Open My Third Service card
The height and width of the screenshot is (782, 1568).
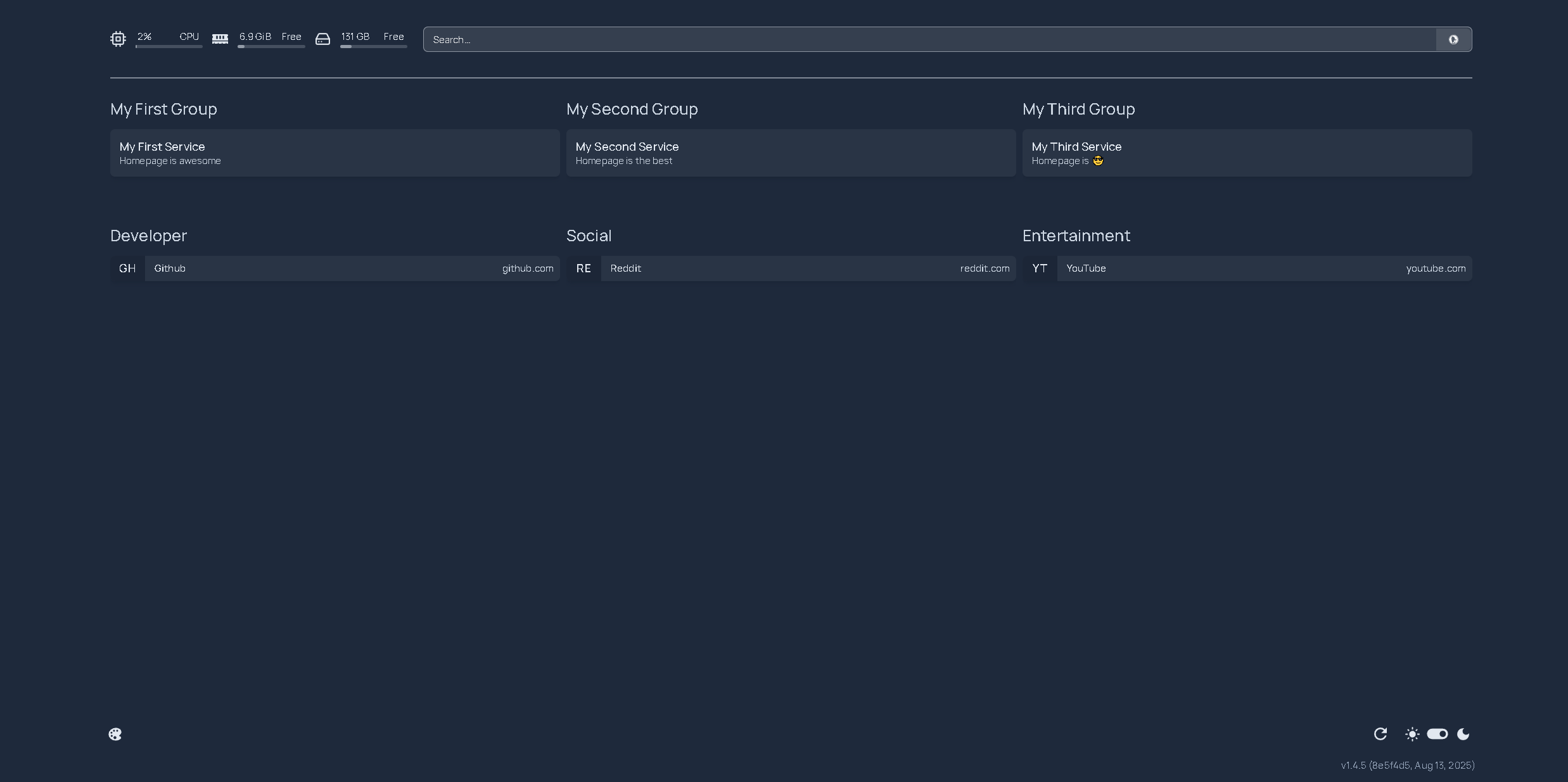tap(1247, 153)
